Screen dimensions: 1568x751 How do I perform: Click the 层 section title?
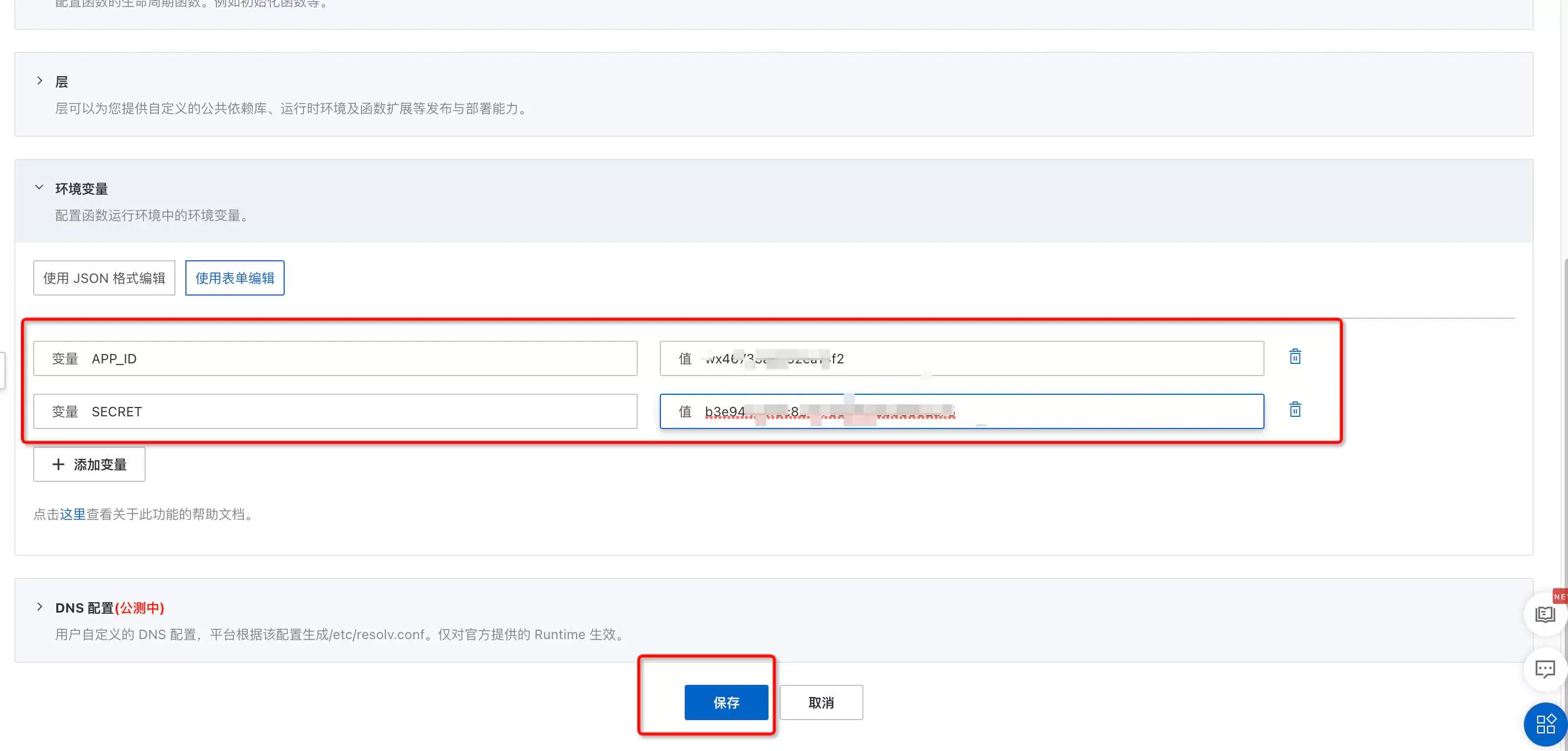61,82
